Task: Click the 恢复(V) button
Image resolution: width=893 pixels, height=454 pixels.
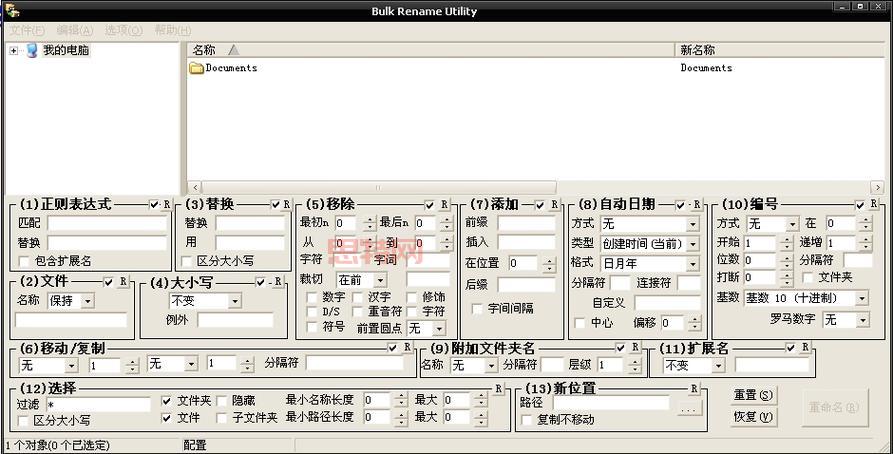Action: (753, 416)
